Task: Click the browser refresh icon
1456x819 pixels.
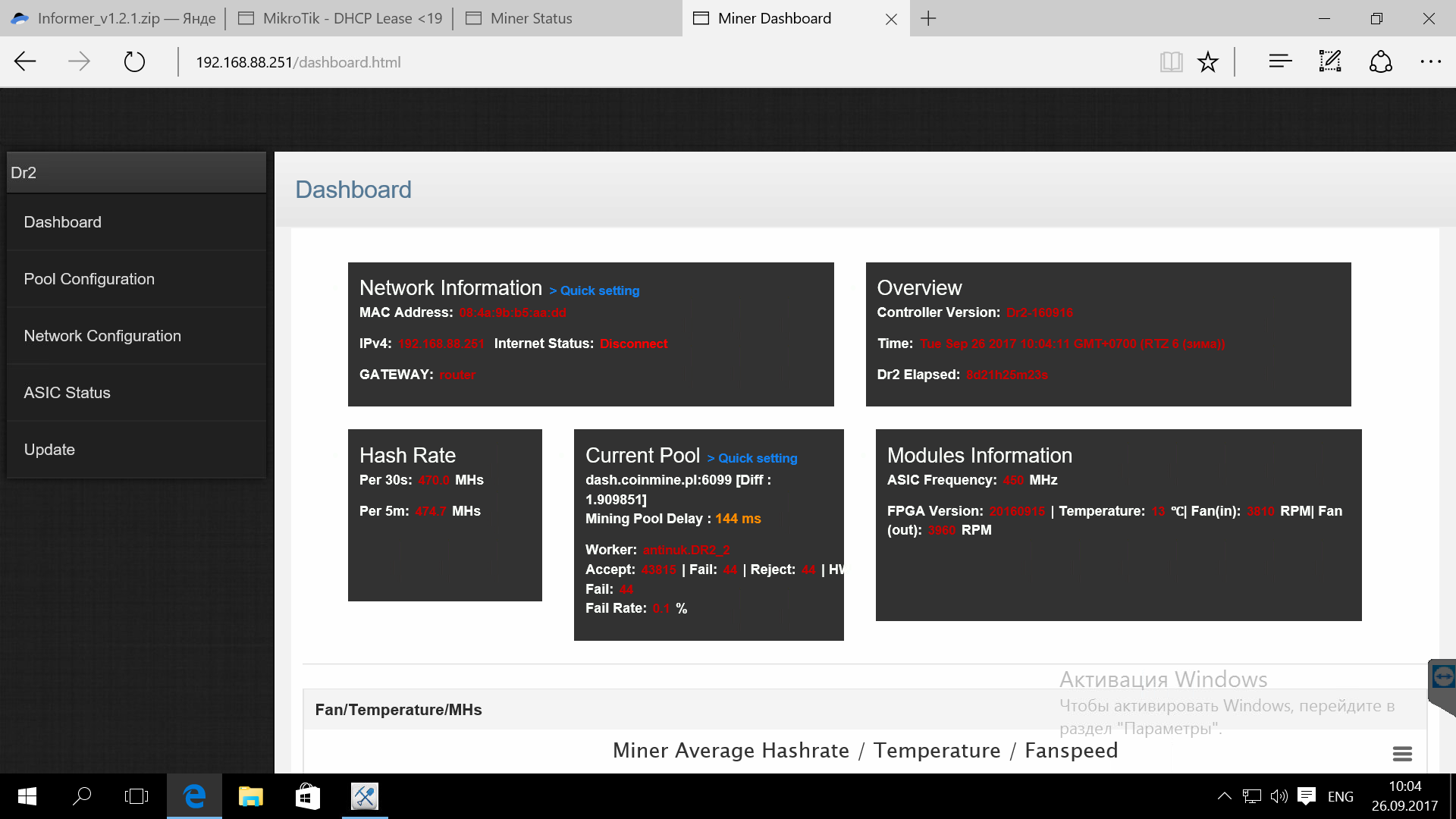Action: point(134,62)
